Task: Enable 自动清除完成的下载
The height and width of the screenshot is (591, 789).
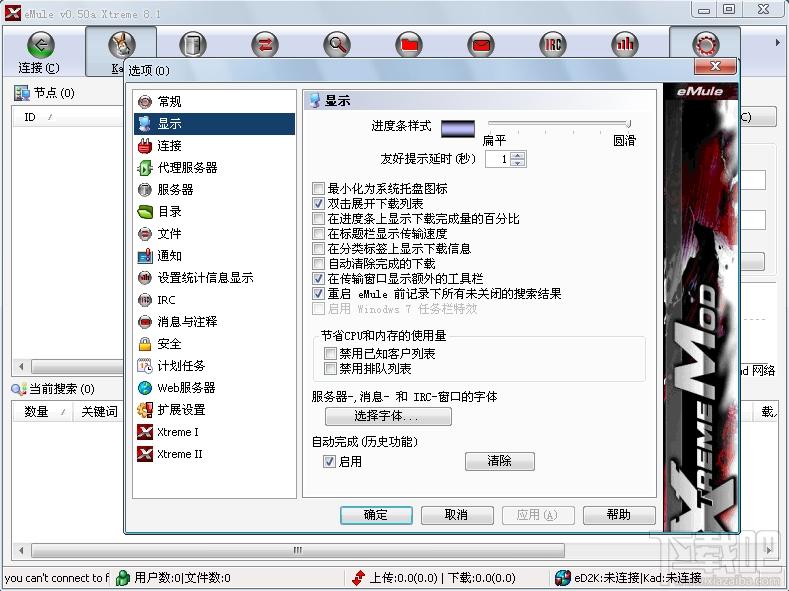Action: tap(318, 264)
